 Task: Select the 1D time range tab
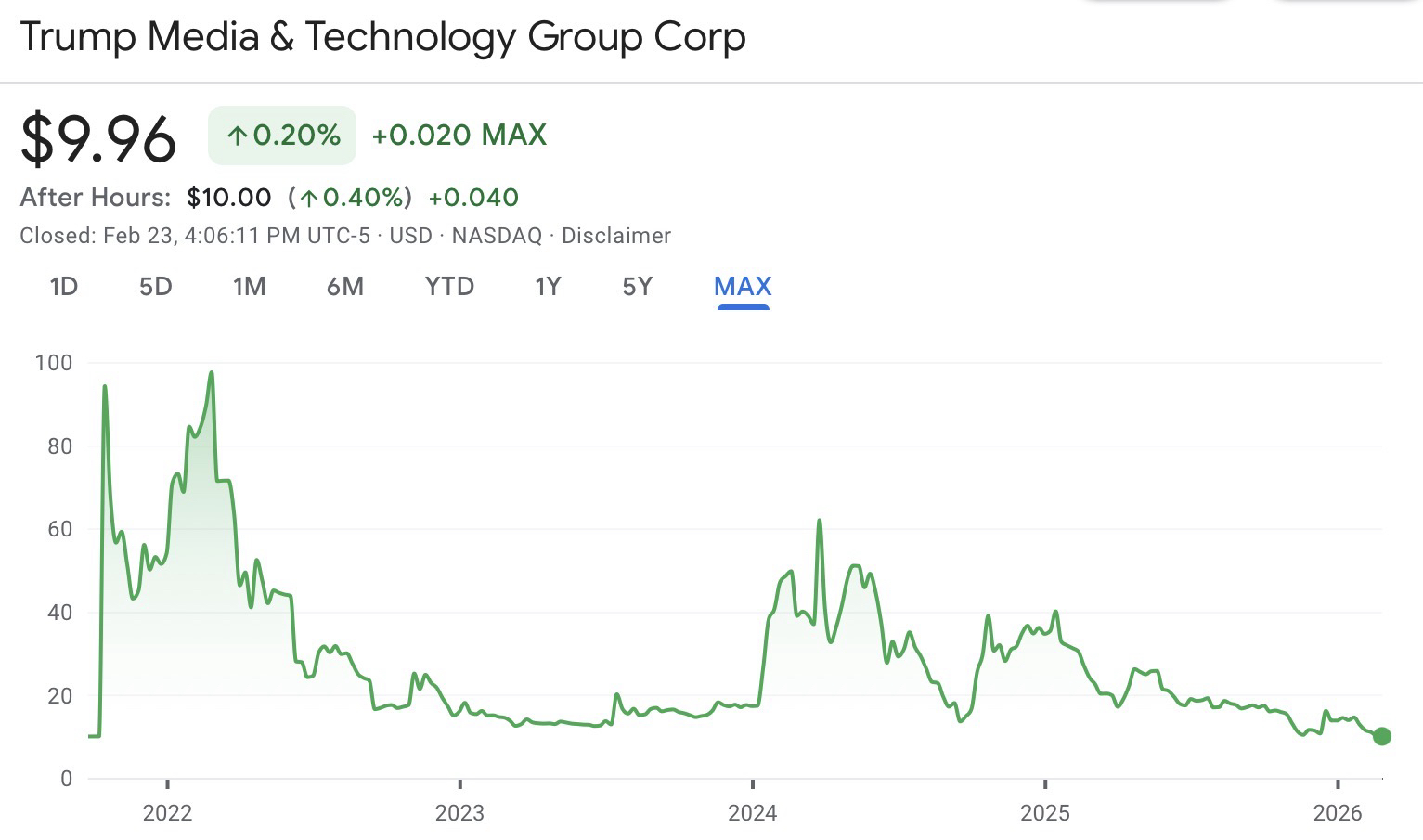[x=63, y=286]
